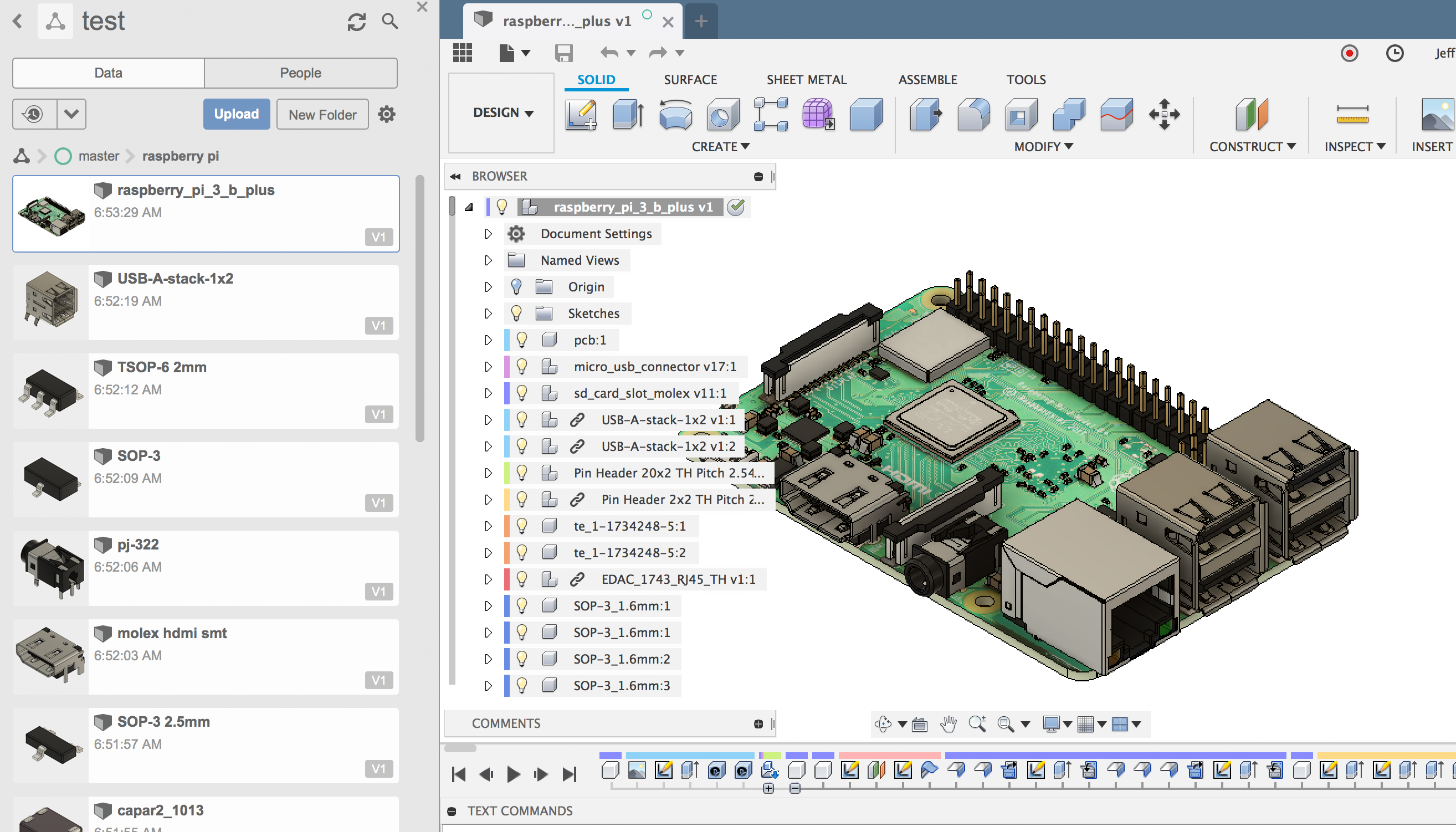The image size is (1456, 832).
Task: Click the plus zoom control on the timeline
Action: pos(768,788)
